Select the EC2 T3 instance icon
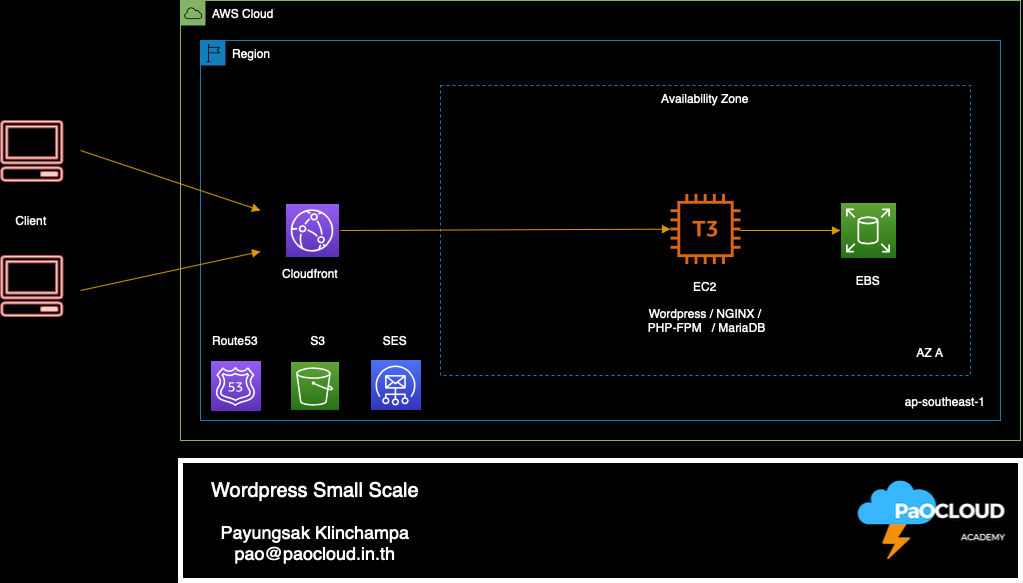Viewport: 1023px width, 583px height. (x=705, y=229)
